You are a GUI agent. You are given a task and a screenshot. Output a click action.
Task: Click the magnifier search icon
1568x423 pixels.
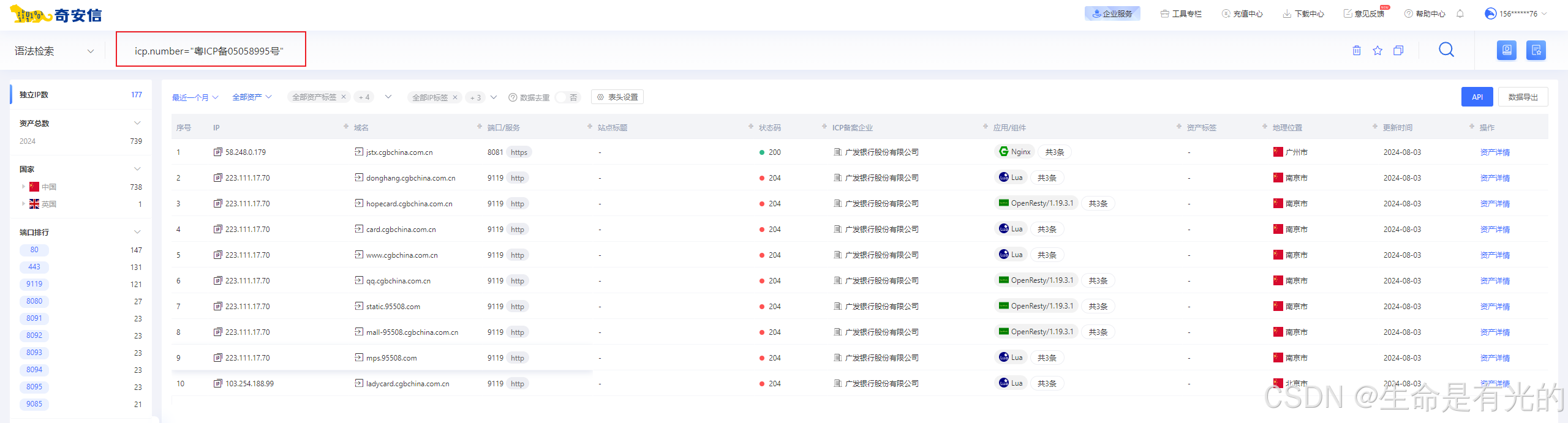(x=1446, y=50)
